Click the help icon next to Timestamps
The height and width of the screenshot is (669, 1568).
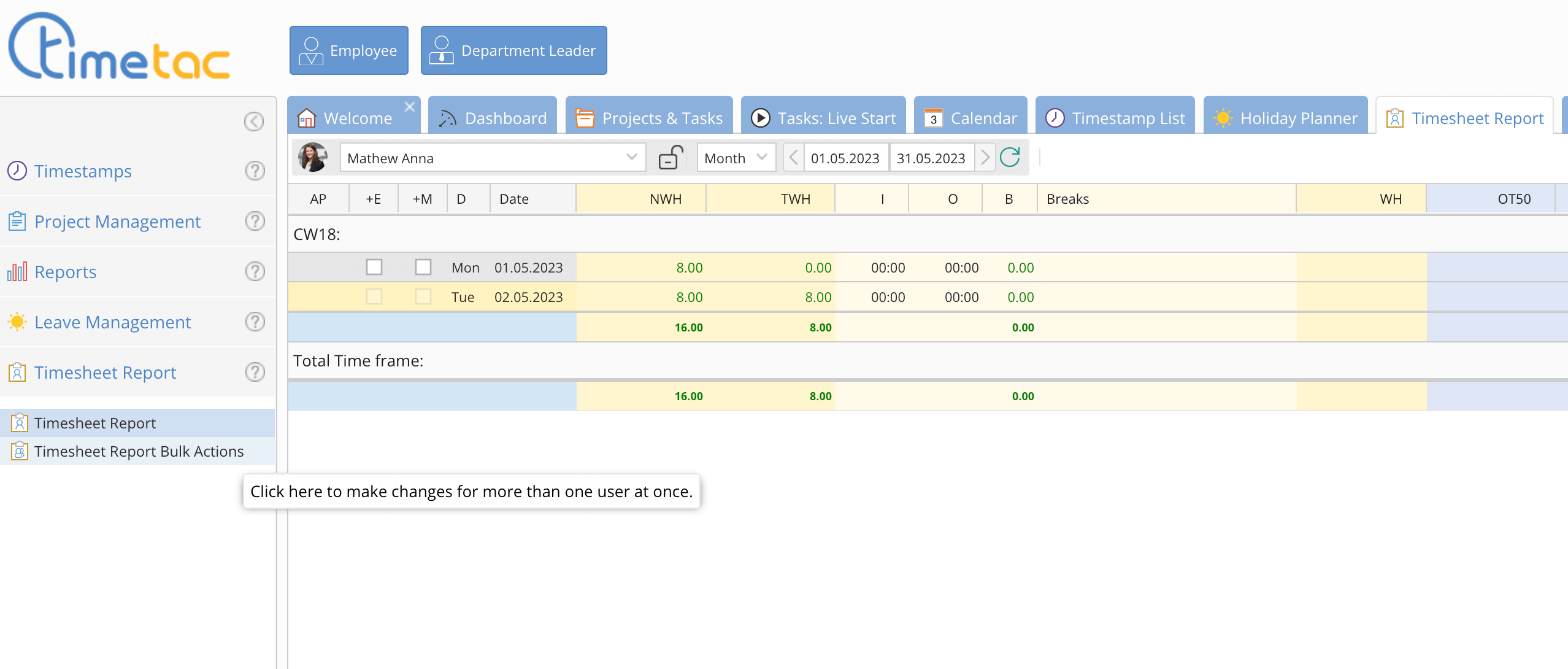coord(255,171)
